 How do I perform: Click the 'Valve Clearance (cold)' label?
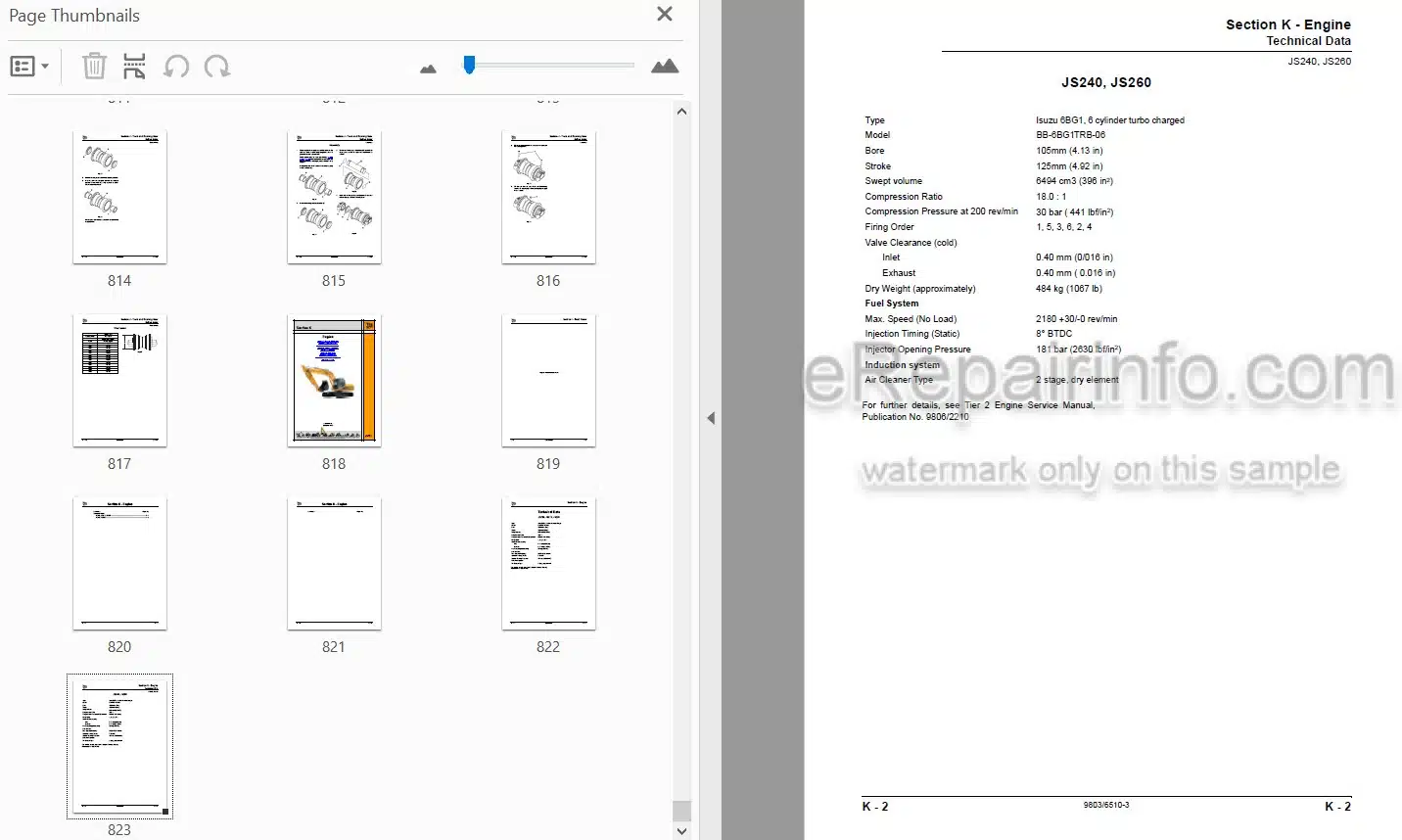tap(911, 243)
